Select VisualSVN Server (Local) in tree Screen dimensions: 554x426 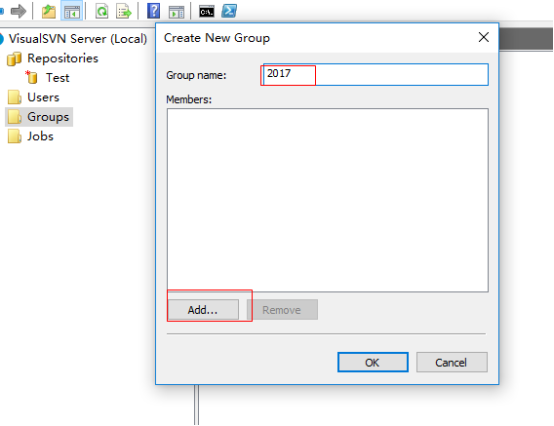[78, 39]
